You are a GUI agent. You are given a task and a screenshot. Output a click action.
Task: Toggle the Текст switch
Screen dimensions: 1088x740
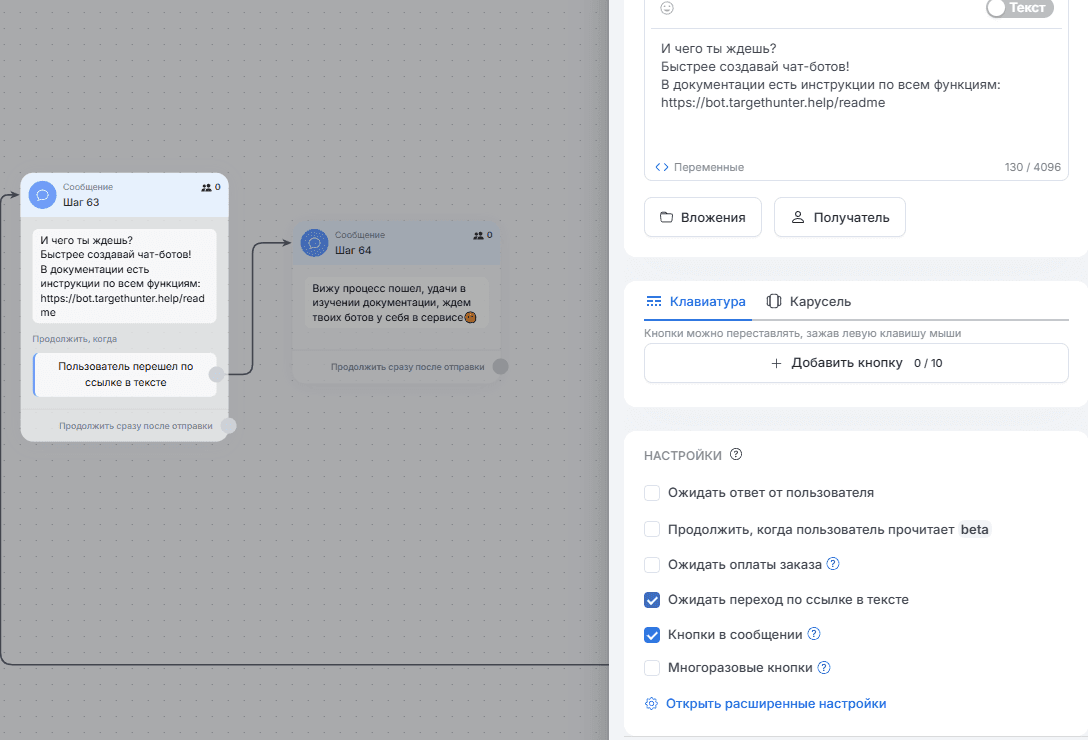click(x=1019, y=8)
